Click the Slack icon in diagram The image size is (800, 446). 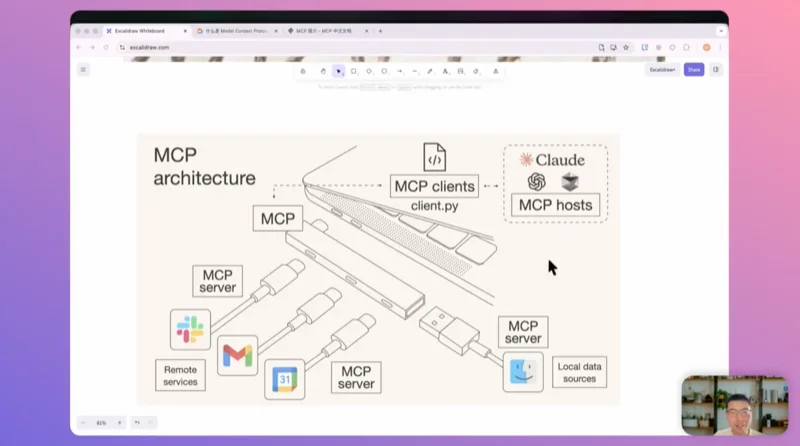pos(190,330)
